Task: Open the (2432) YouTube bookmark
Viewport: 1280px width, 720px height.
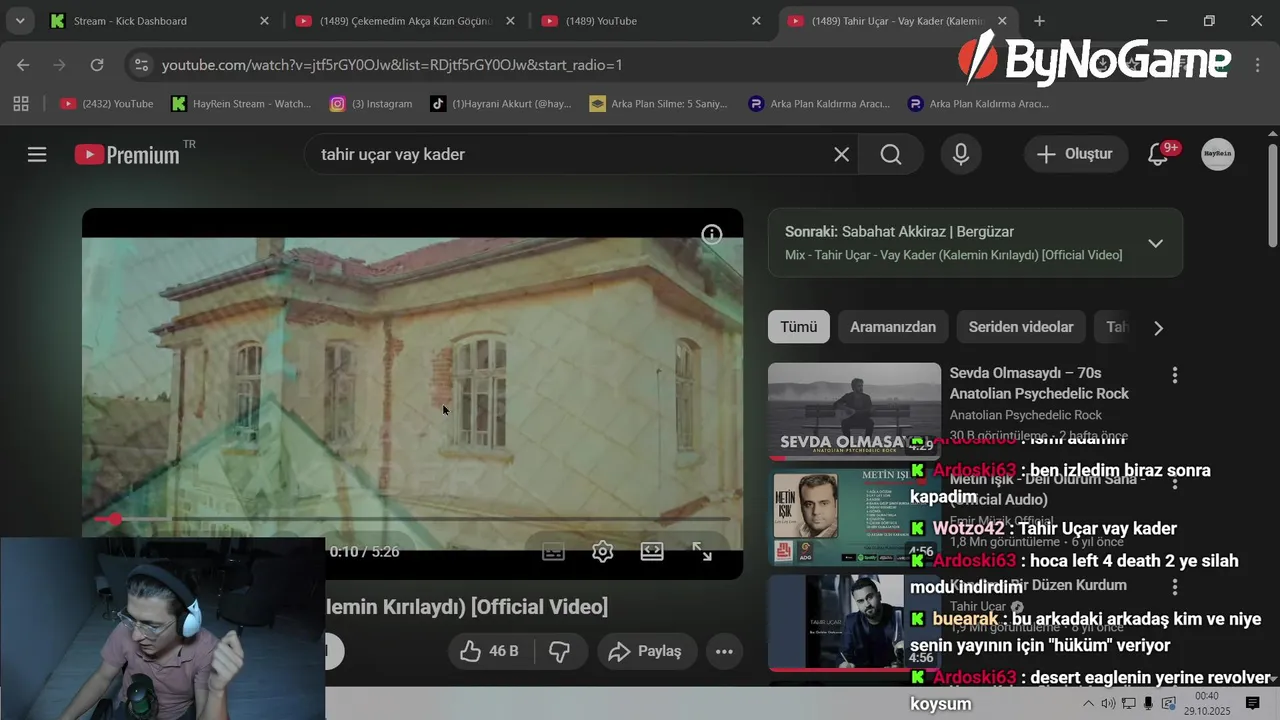Action: click(x=107, y=103)
